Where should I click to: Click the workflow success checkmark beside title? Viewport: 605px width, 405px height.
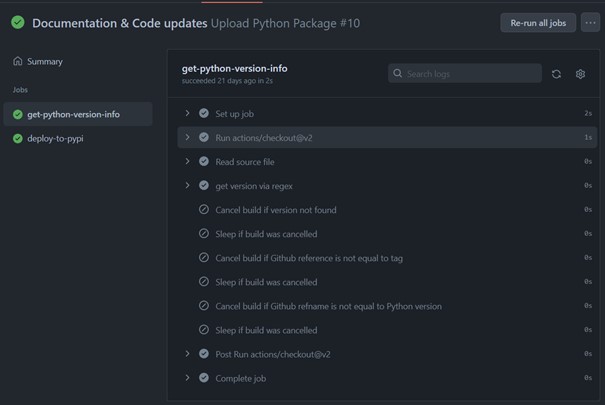click(18, 22)
